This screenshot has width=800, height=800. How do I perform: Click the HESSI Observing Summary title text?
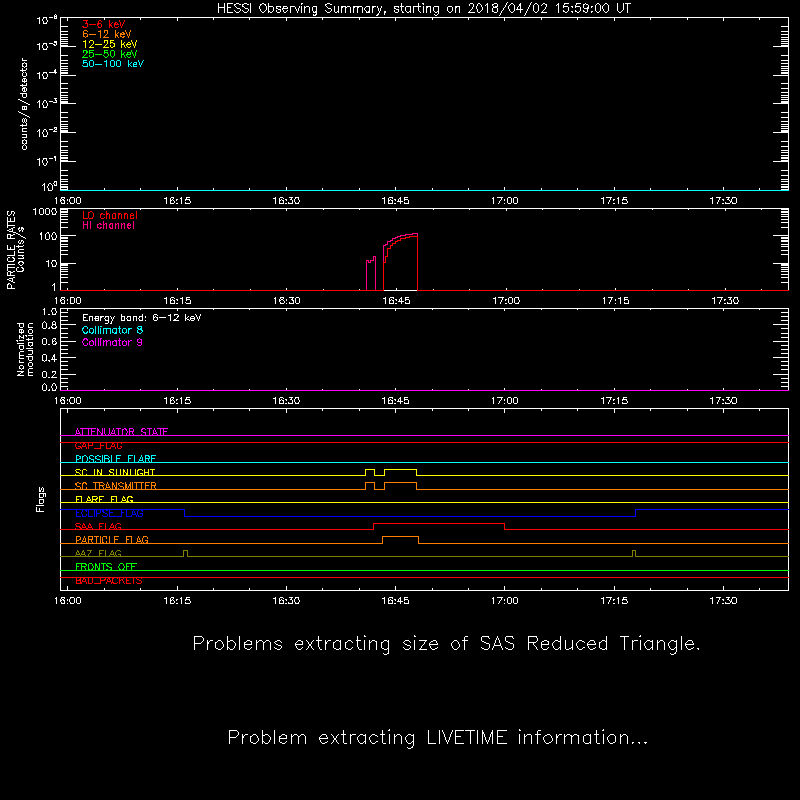click(x=423, y=9)
